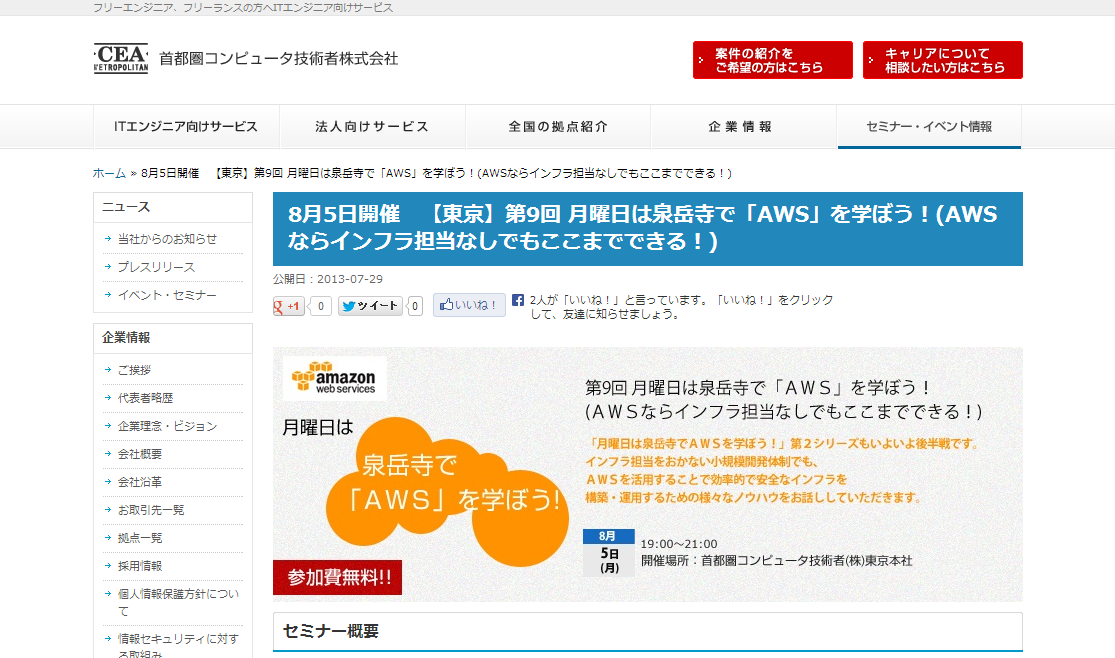Open プレスリリース sidebar link
The height and width of the screenshot is (658, 1115).
[156, 267]
